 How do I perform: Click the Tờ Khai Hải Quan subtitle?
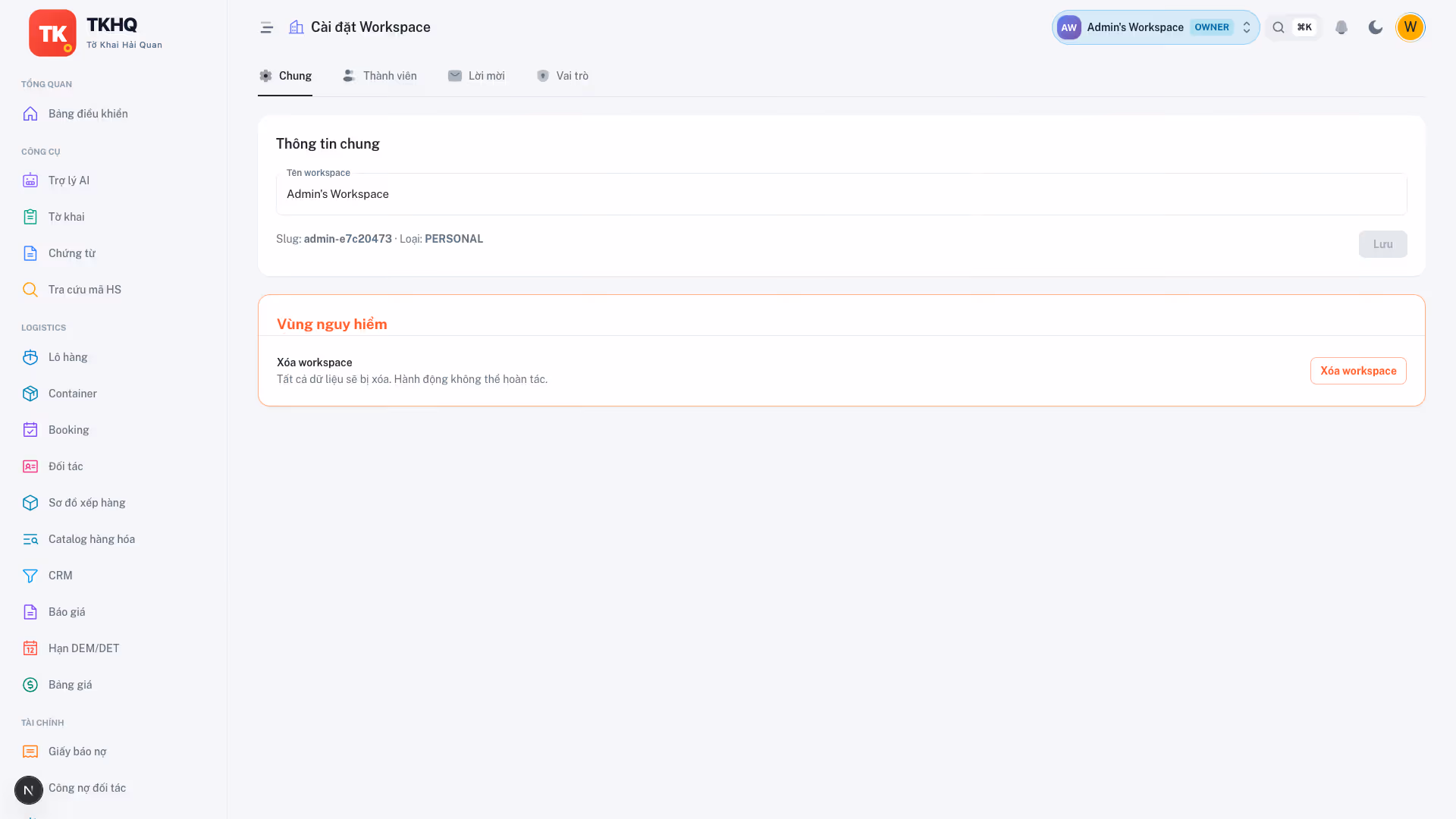(124, 45)
